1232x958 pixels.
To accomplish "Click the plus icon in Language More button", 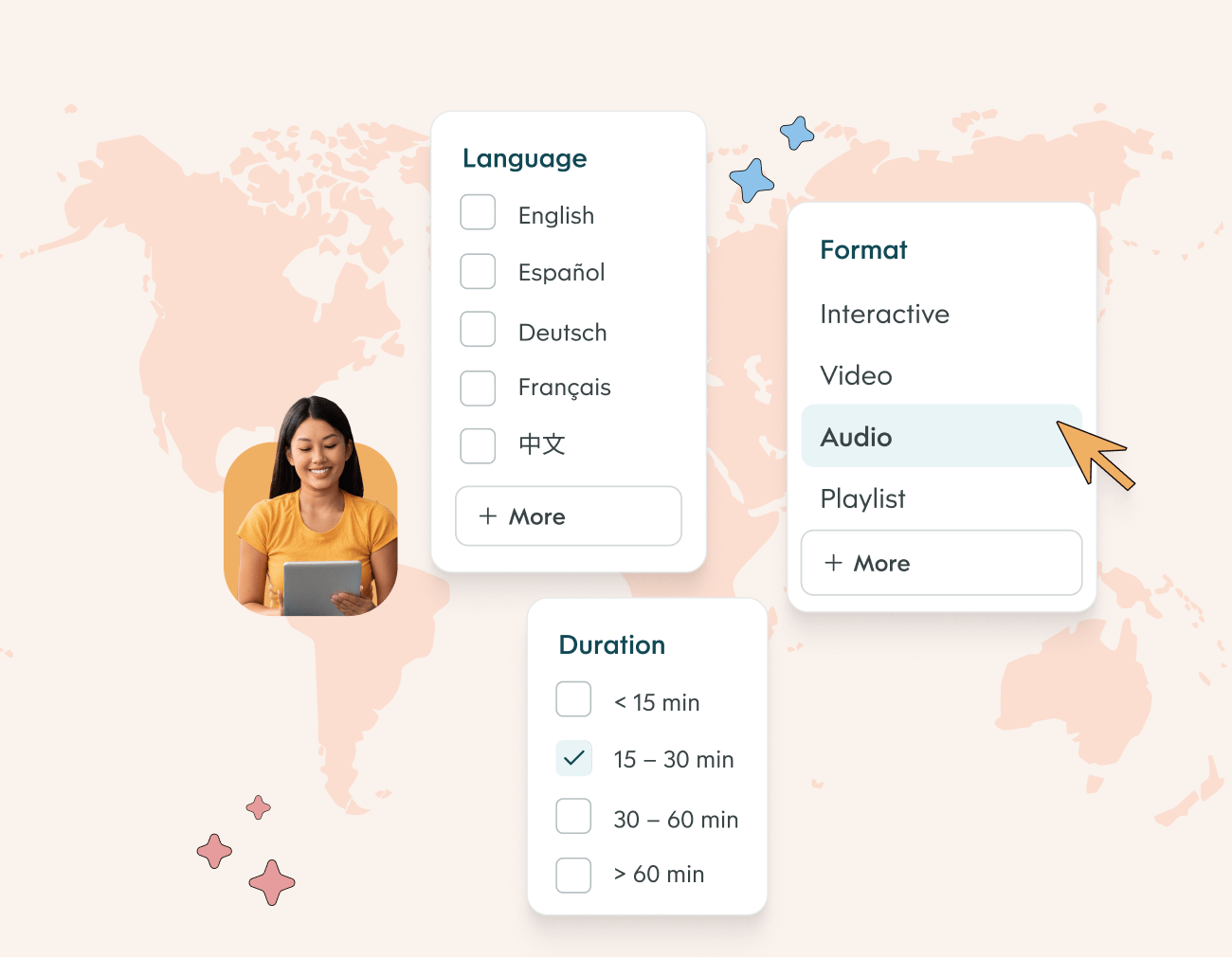I will [488, 516].
